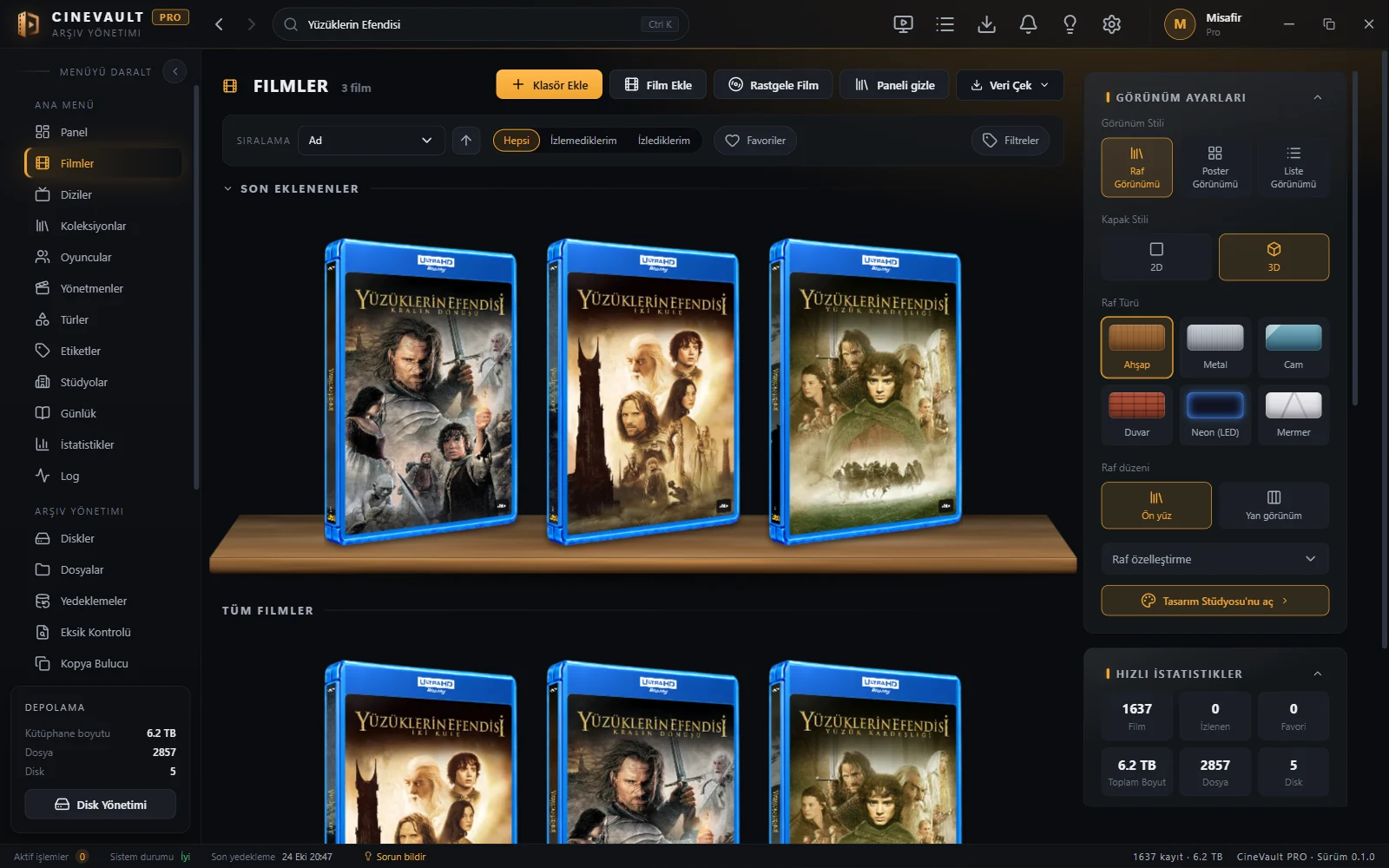Open the Veri Çek dropdown

coord(1010,85)
